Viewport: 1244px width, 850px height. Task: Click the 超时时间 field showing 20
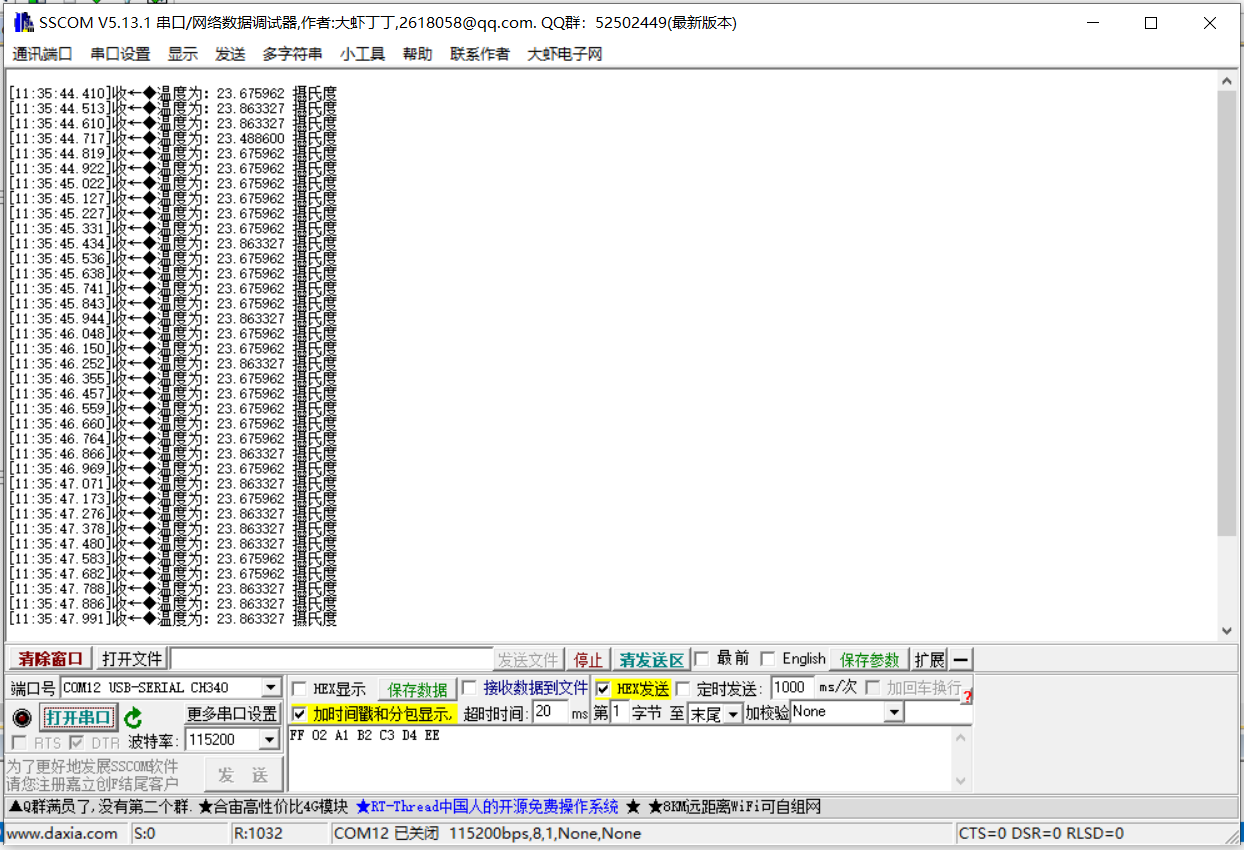pos(550,712)
